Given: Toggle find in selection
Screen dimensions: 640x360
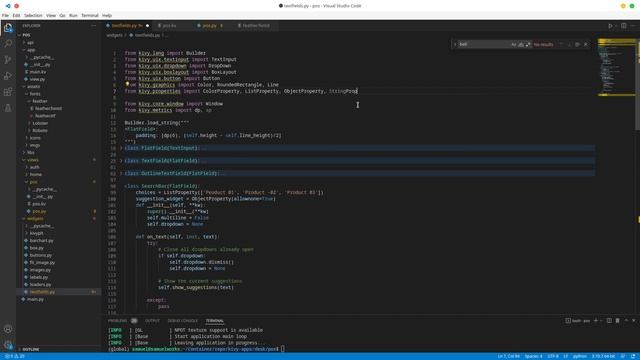Looking at the screenshot, I should [577, 44].
